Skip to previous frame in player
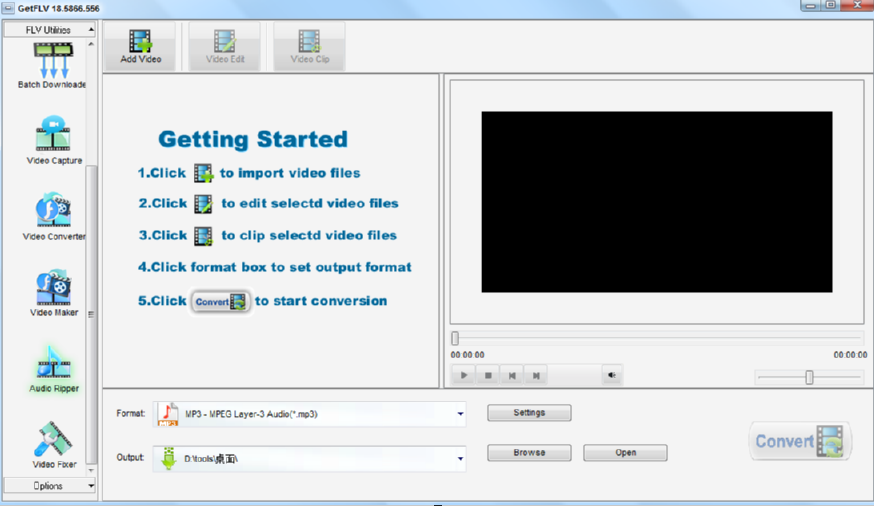 pos(512,376)
